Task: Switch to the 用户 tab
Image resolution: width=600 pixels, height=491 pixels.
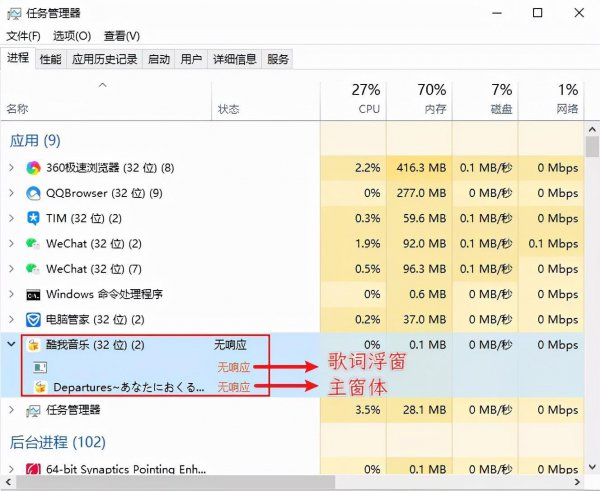Action: (191, 59)
